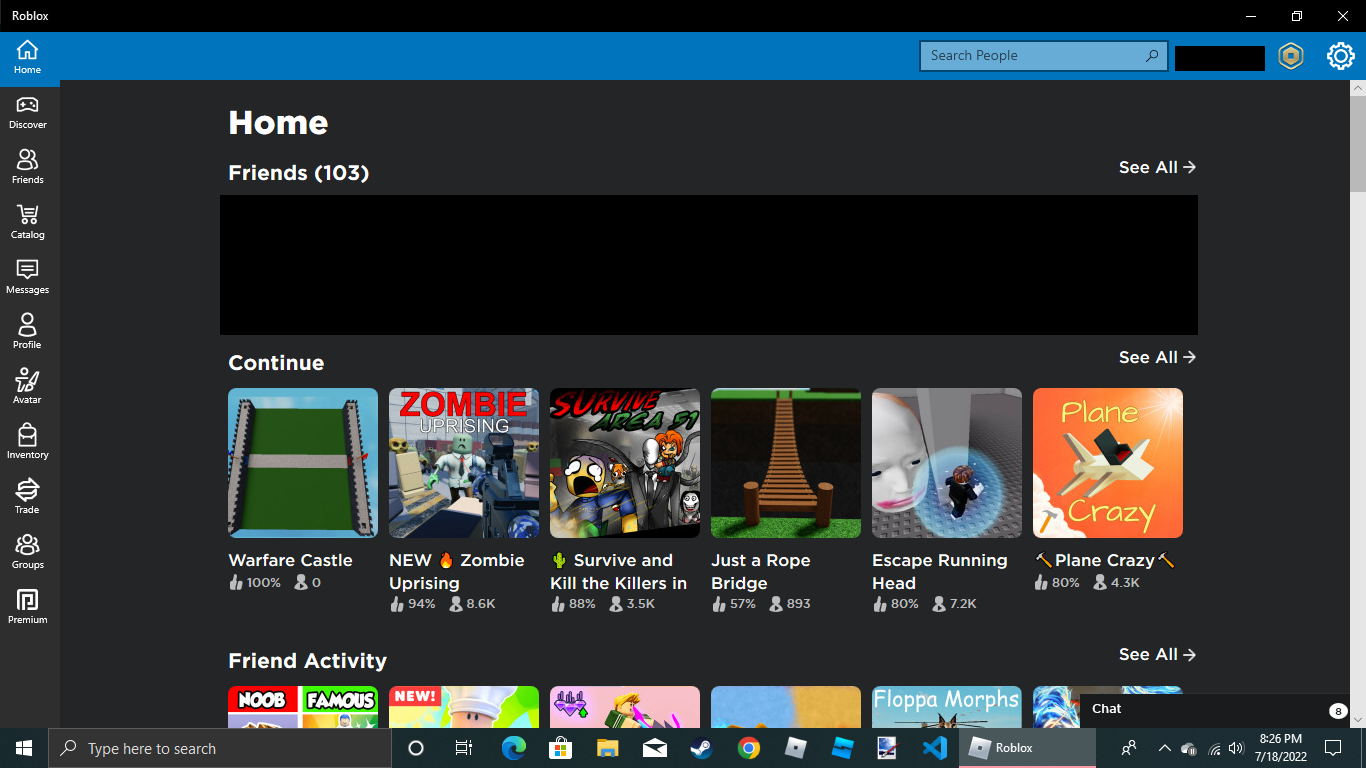The image size is (1366, 768).
Task: Open Roblox Studio blue icon in taskbar
Action: (x=843, y=748)
